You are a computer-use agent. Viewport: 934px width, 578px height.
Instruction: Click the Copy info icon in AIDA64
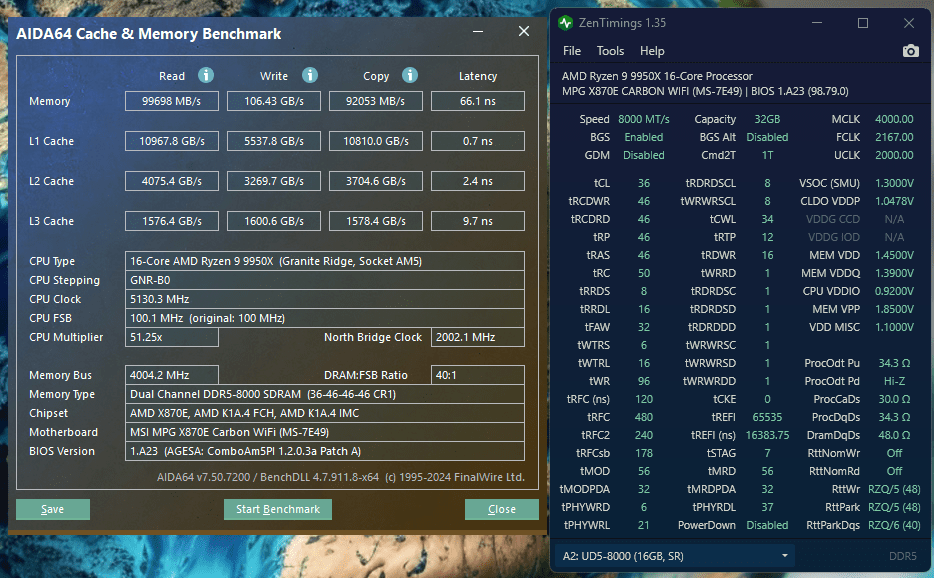pyautogui.click(x=409, y=75)
